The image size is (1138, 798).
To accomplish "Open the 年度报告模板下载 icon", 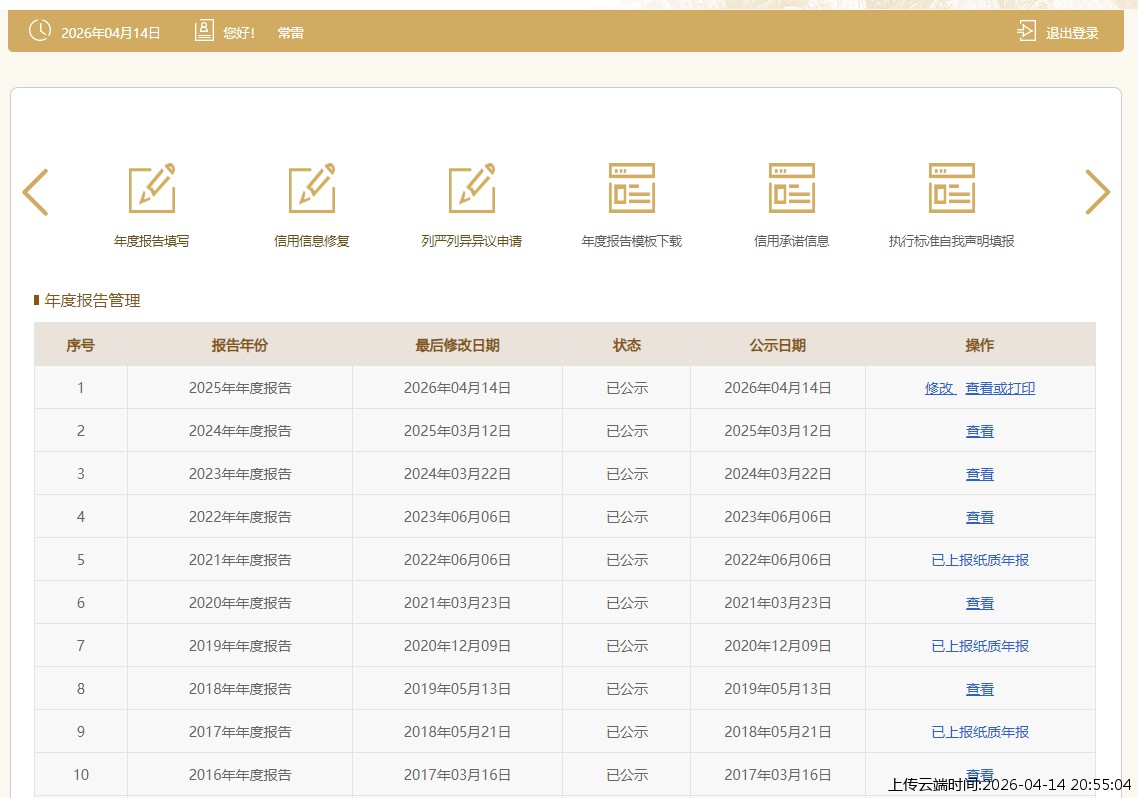I will point(632,188).
